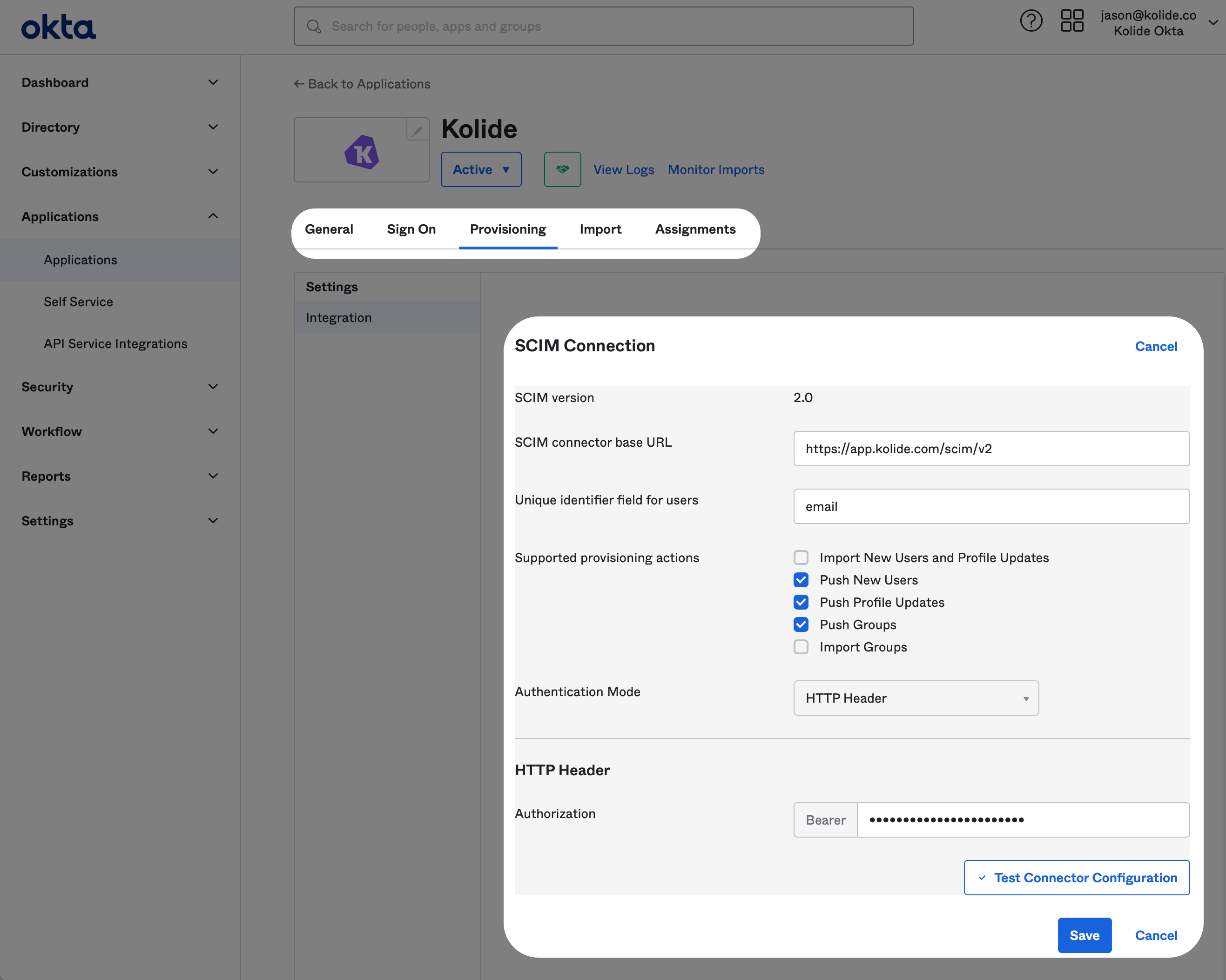Toggle Import New Users and Profile Updates
The height and width of the screenshot is (980, 1226).
point(801,557)
